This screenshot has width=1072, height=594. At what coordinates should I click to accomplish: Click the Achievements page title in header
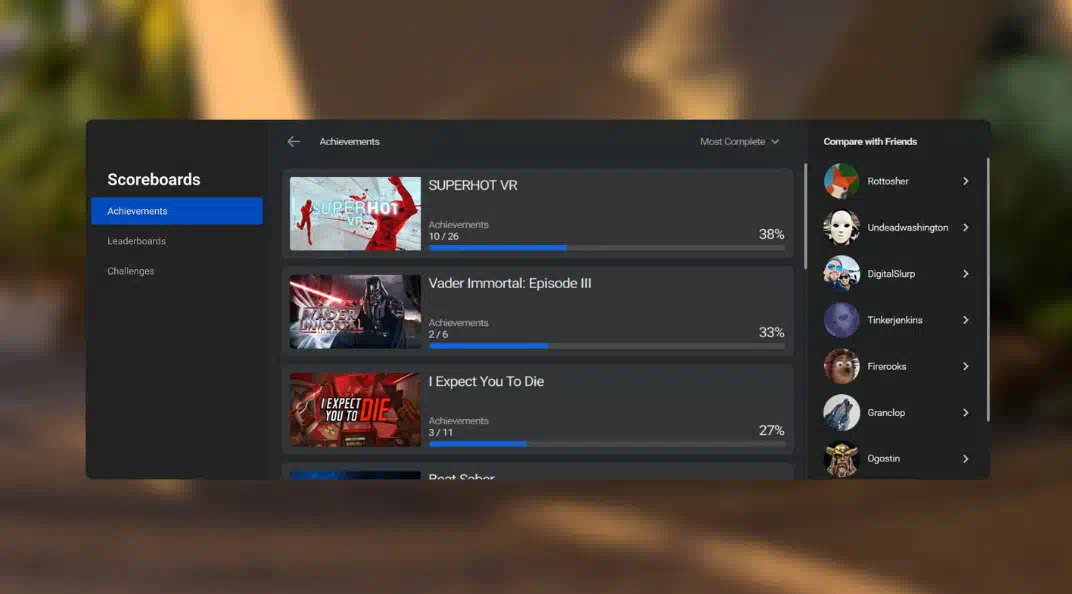(349, 141)
